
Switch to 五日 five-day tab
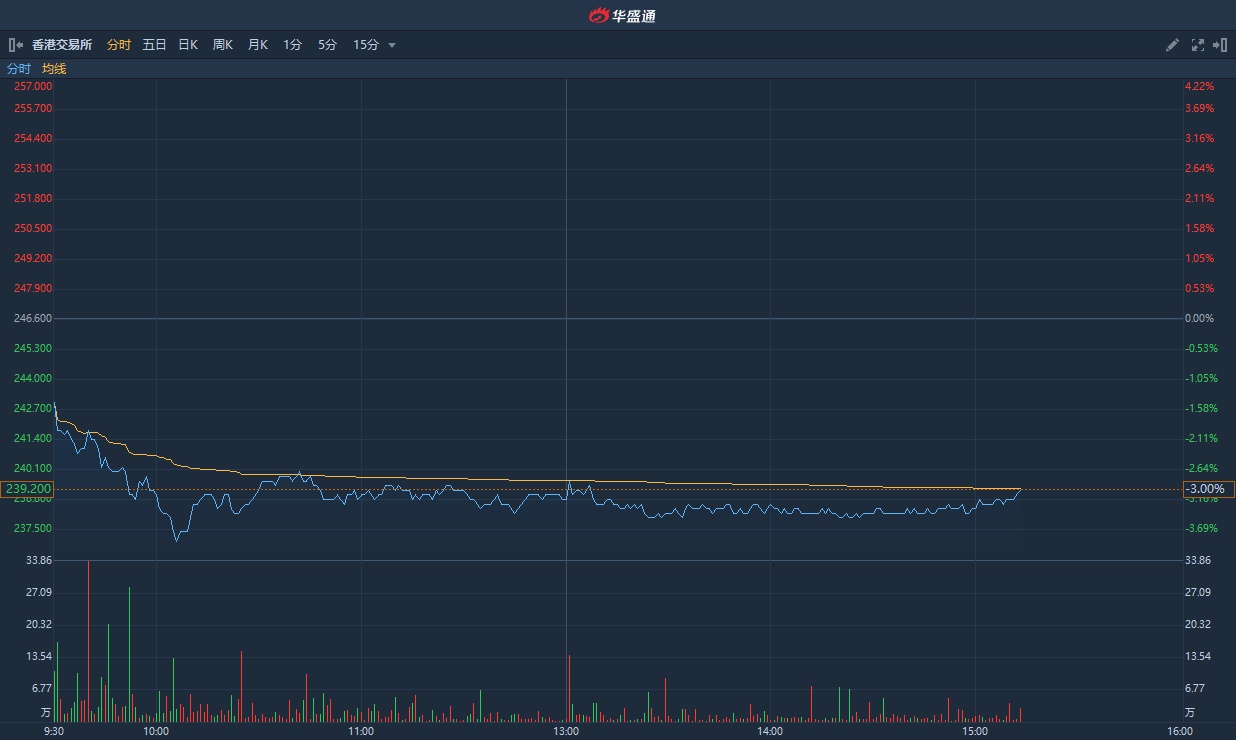coord(154,45)
